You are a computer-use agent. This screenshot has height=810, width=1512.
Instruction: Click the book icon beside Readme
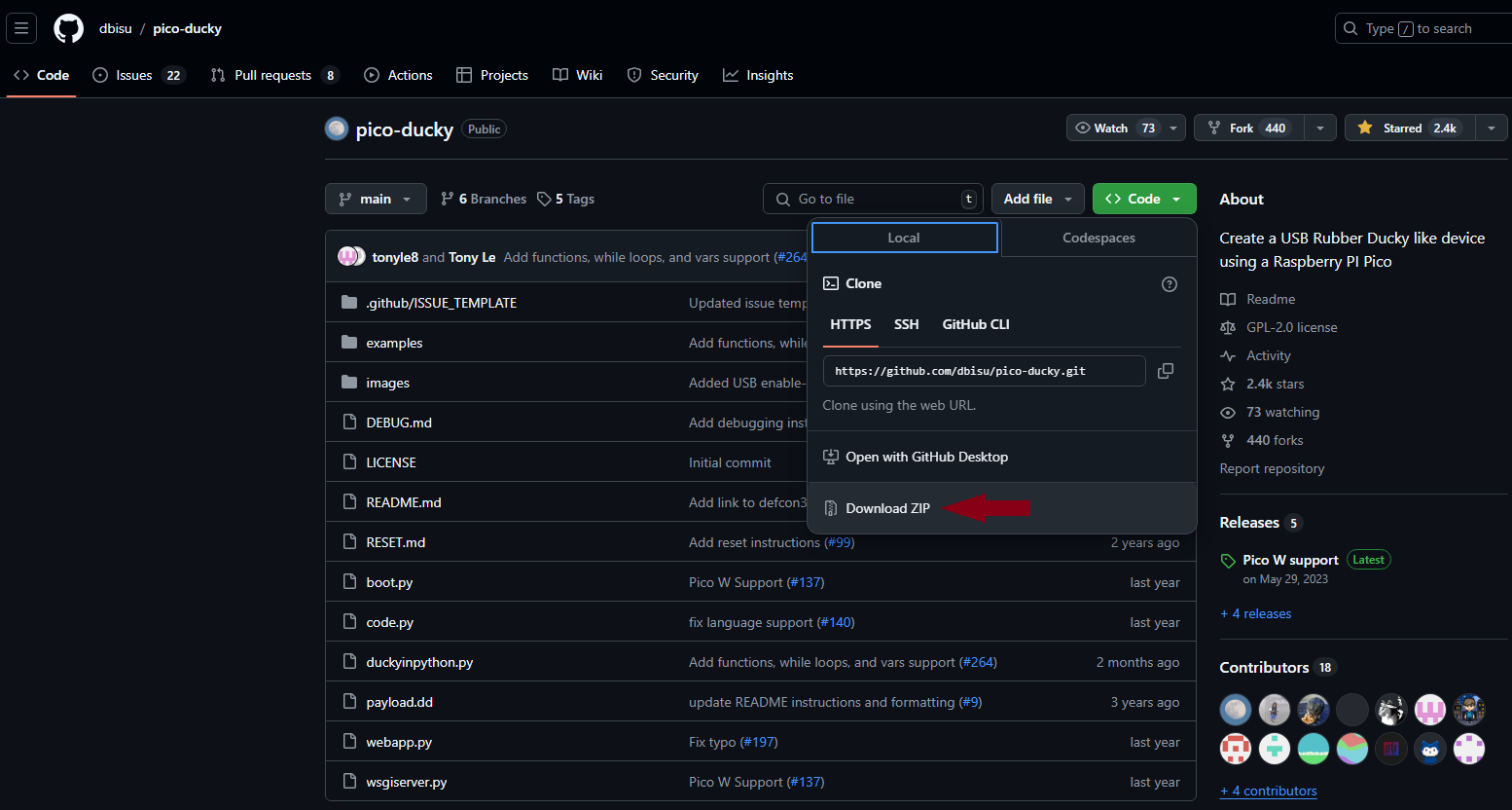tap(1228, 299)
